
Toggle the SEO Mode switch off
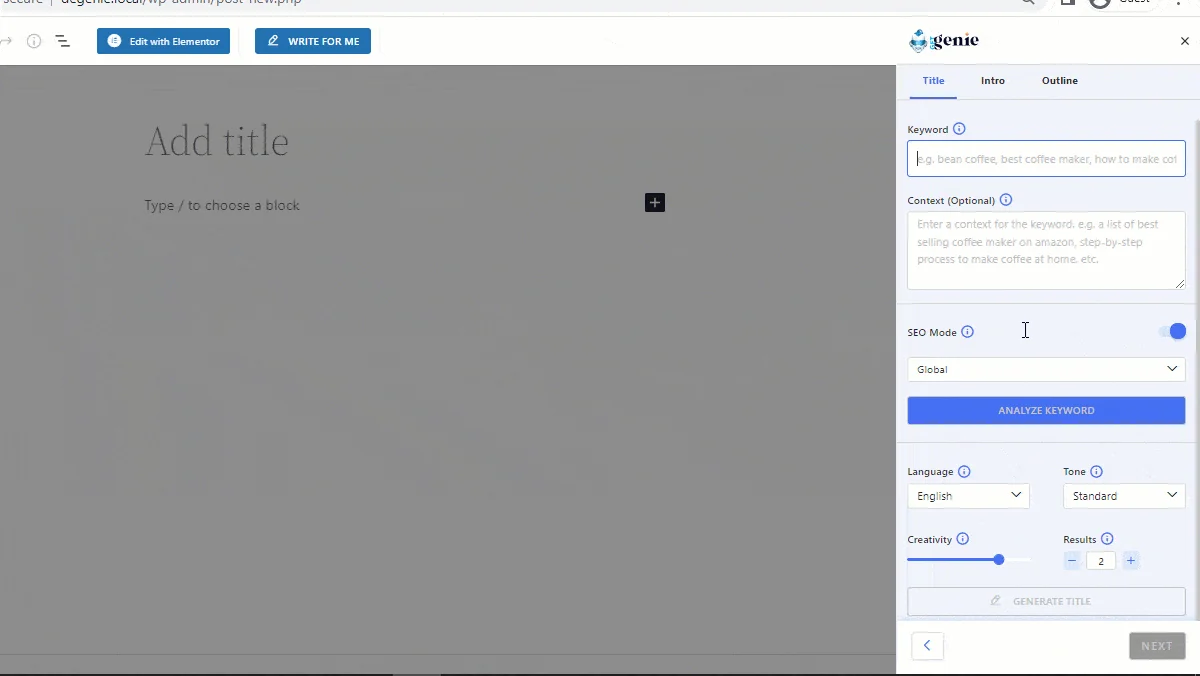tap(1173, 332)
